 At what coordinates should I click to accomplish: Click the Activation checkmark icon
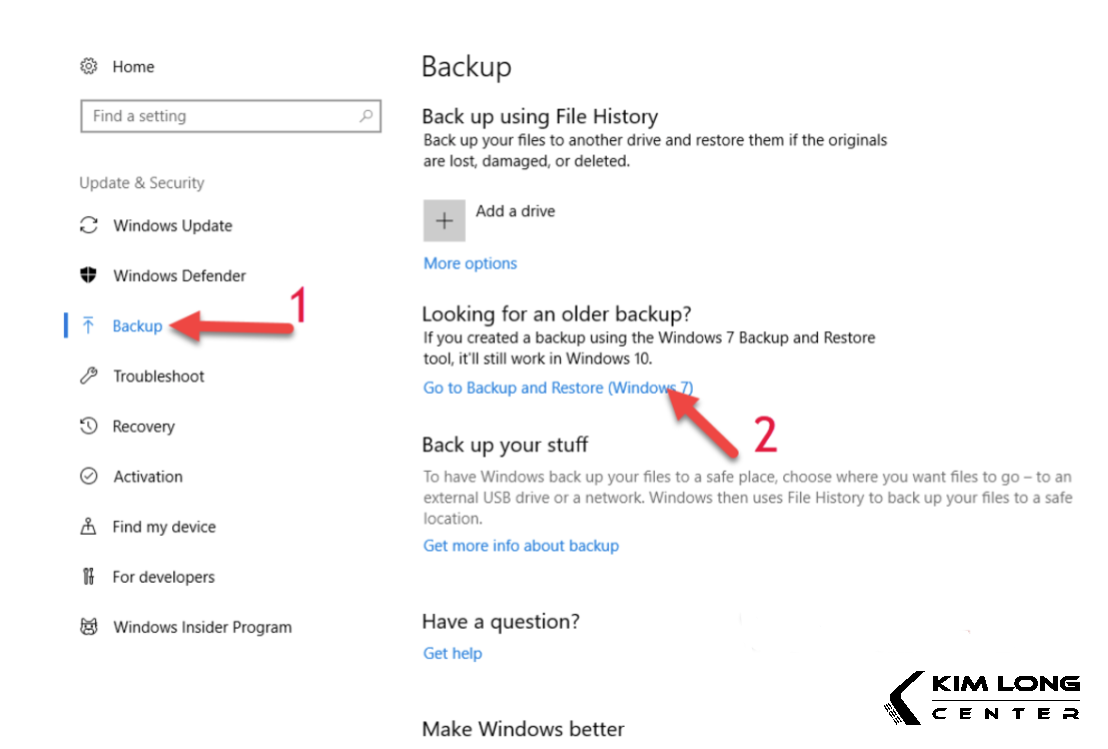[x=89, y=476]
